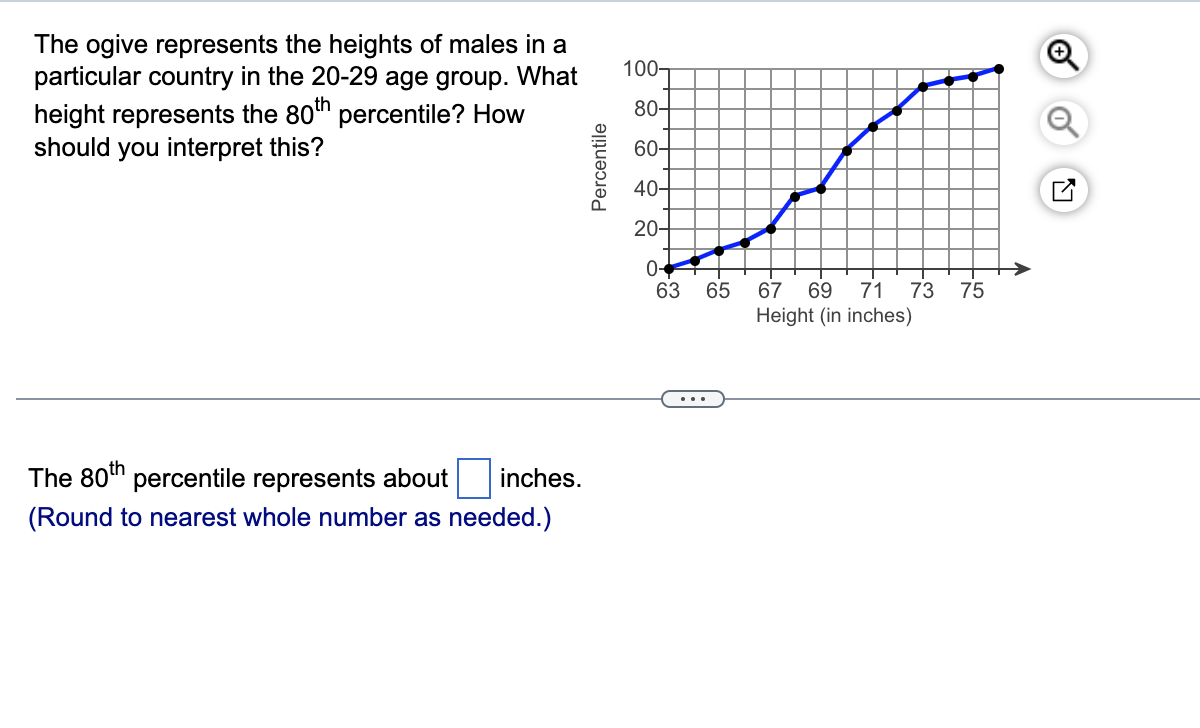Image resolution: width=1200 pixels, height=728 pixels.
Task: Select the magnifier with minus sign
Action: (x=1062, y=124)
